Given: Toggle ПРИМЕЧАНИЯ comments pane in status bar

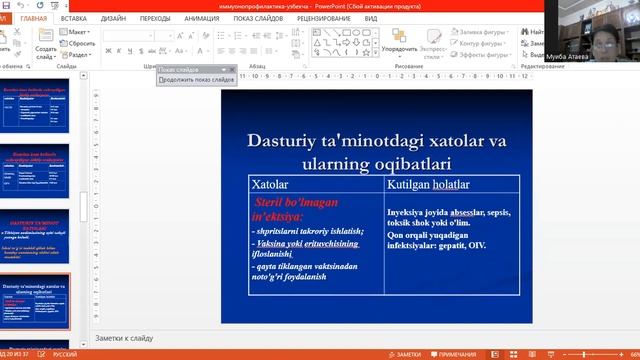Looking at the screenshot, I should (x=453, y=354).
